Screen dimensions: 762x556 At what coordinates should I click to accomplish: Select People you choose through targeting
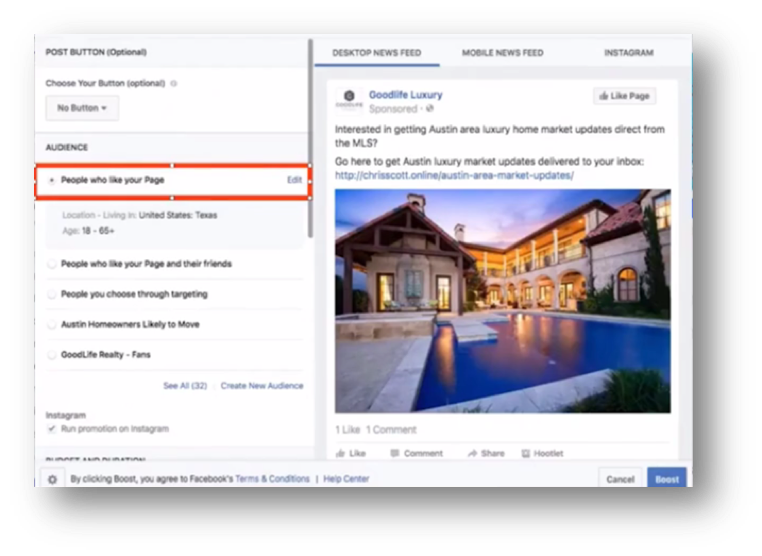[52, 295]
